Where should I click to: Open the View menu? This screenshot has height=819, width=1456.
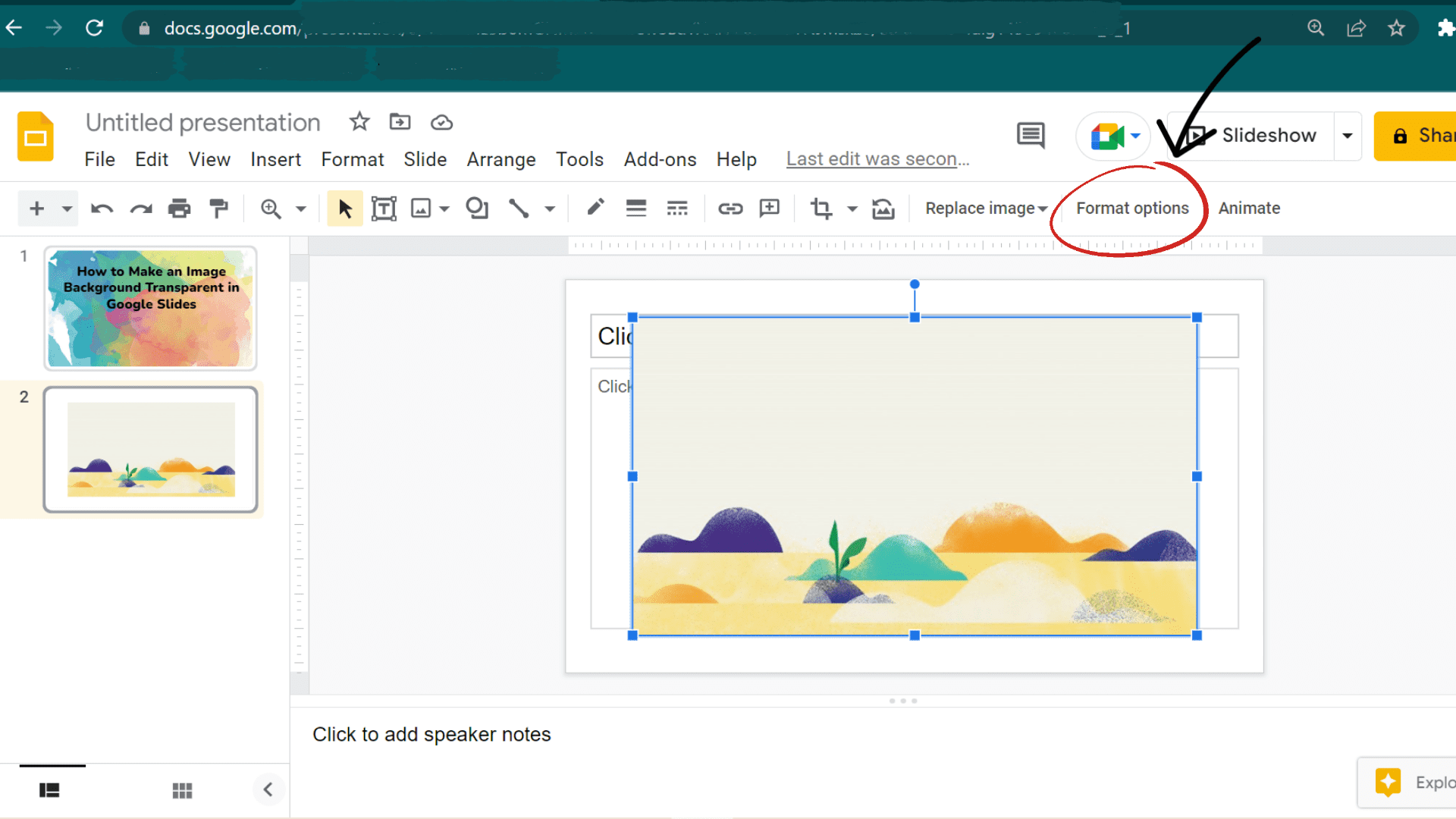tap(209, 159)
